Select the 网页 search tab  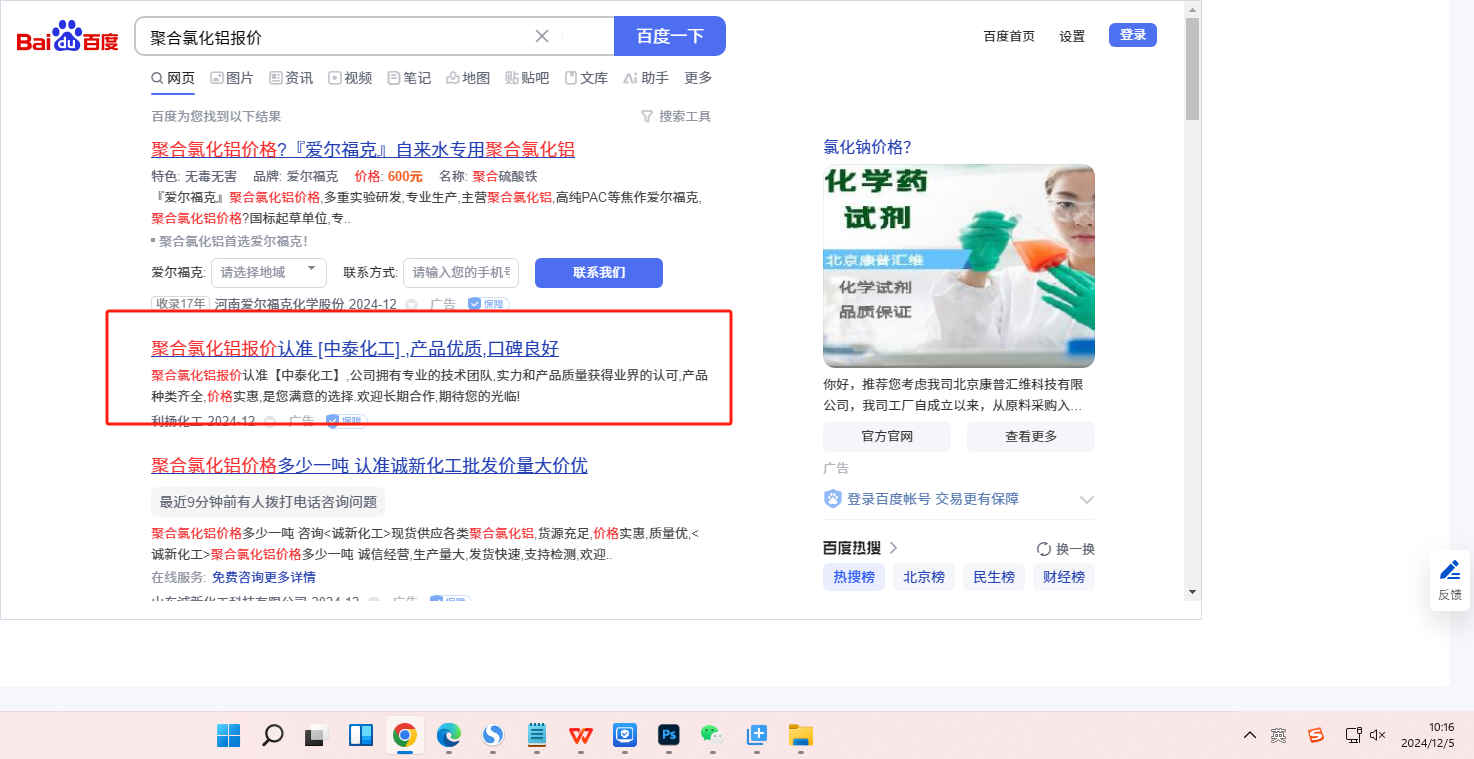173,78
